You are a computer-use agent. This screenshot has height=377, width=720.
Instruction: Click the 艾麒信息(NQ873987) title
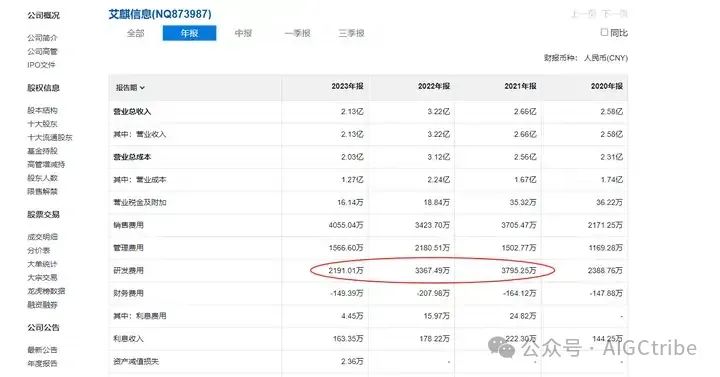coord(160,14)
